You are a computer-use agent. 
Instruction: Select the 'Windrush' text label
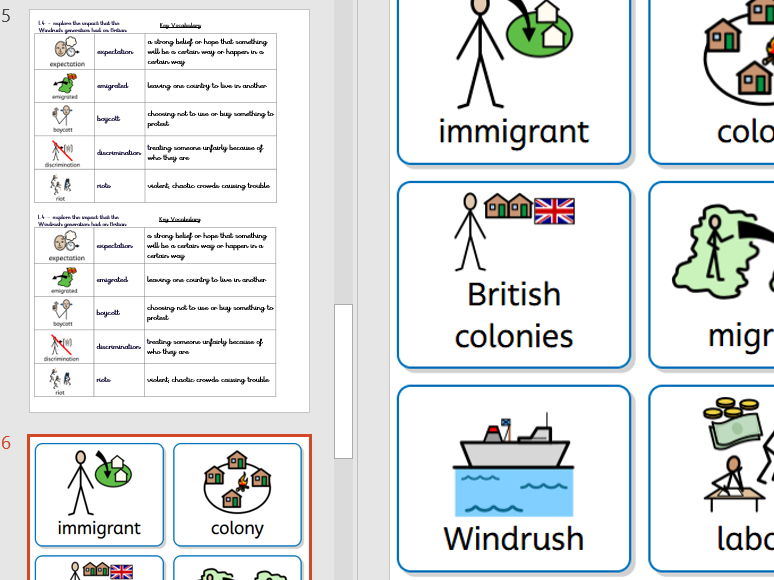[x=514, y=538]
